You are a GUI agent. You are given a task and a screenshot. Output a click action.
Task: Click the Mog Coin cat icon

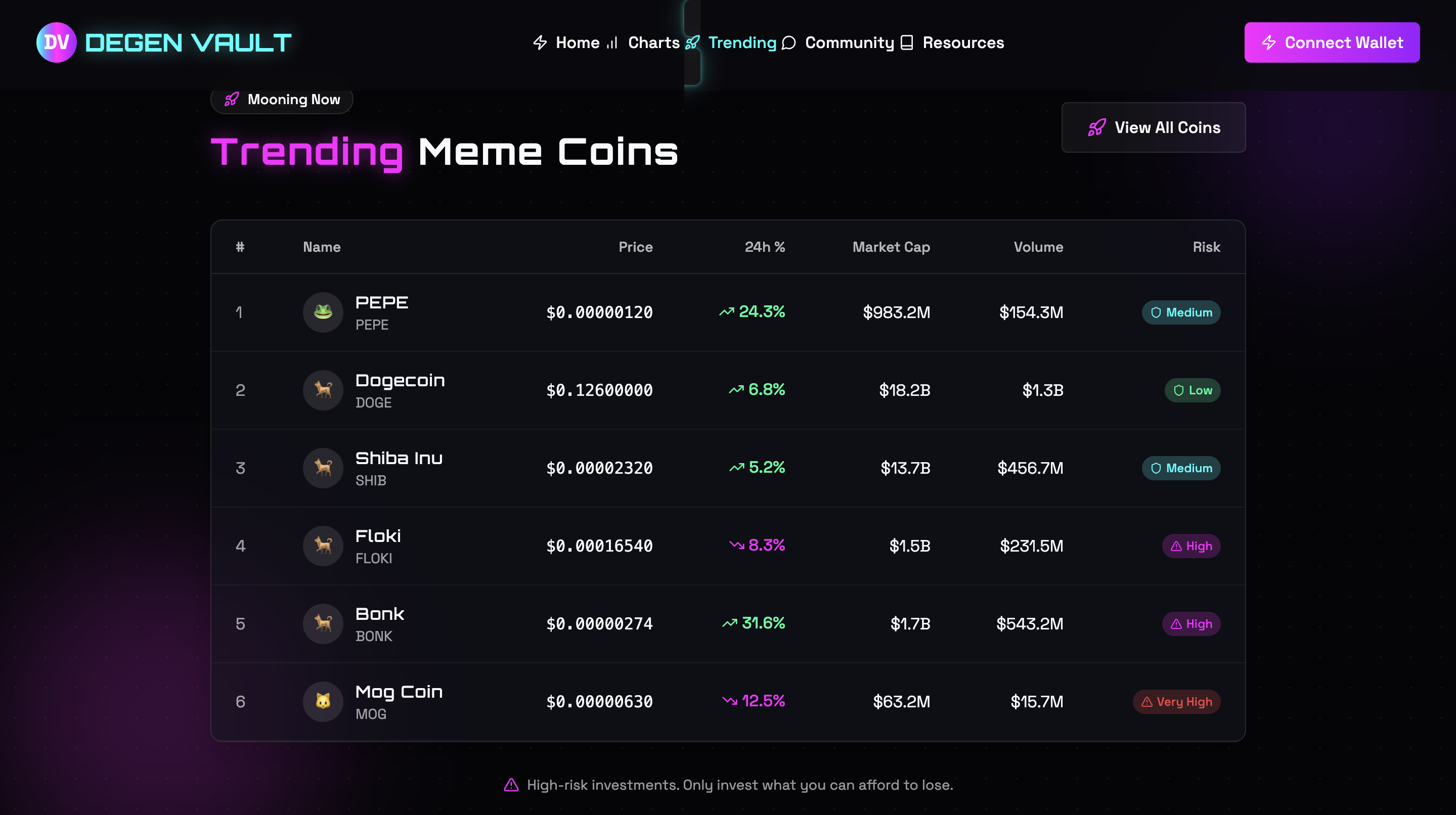323,701
